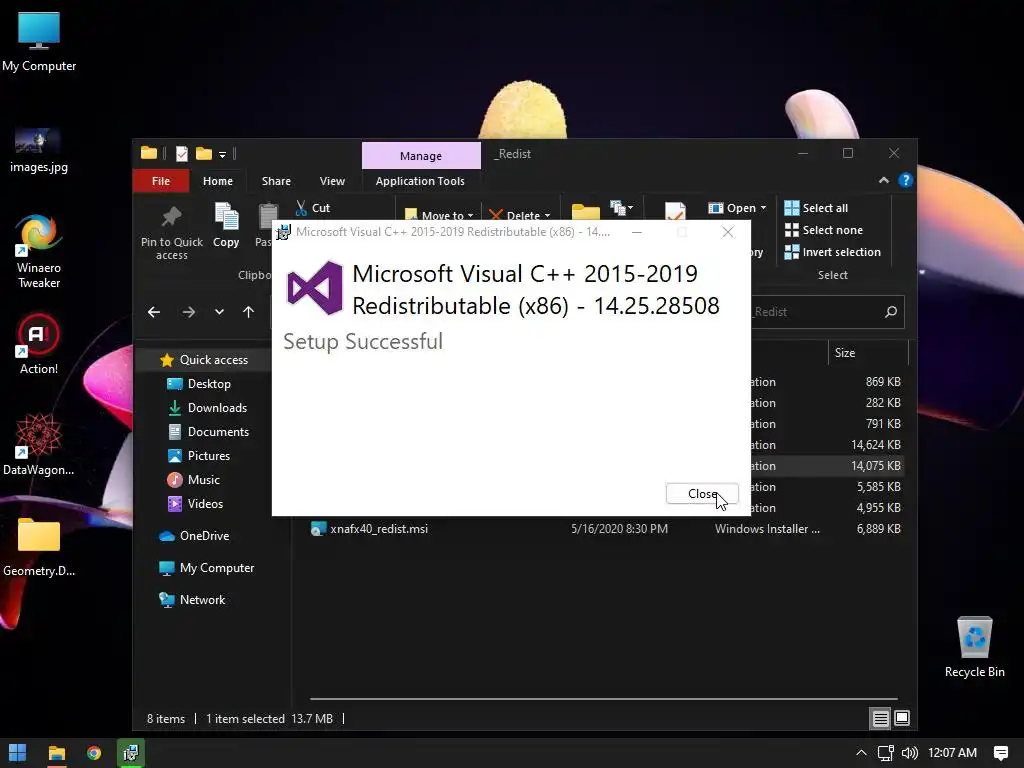This screenshot has width=1024, height=768.
Task: Click the installer taskbar icon
Action: click(x=131, y=753)
